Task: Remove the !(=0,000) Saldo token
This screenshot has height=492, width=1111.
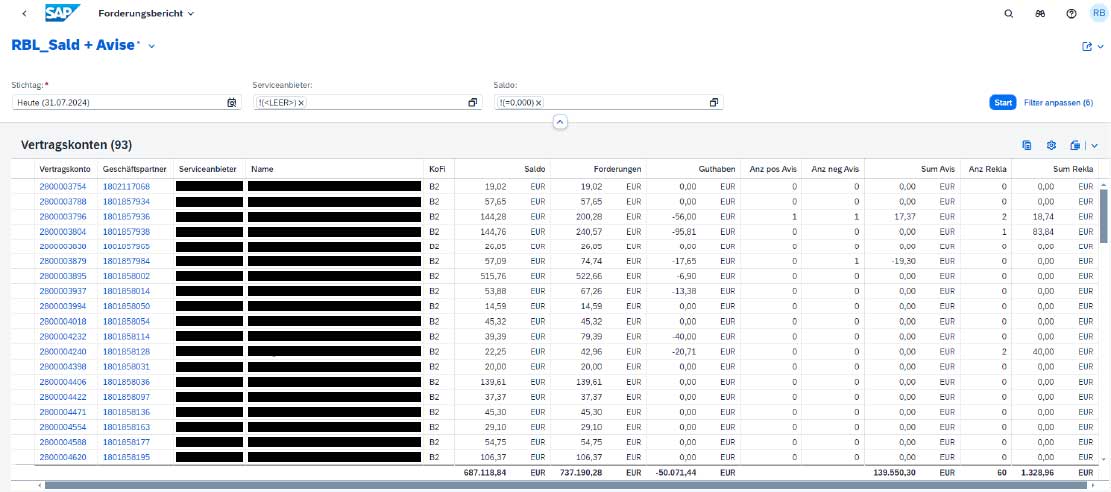Action: click(538, 103)
